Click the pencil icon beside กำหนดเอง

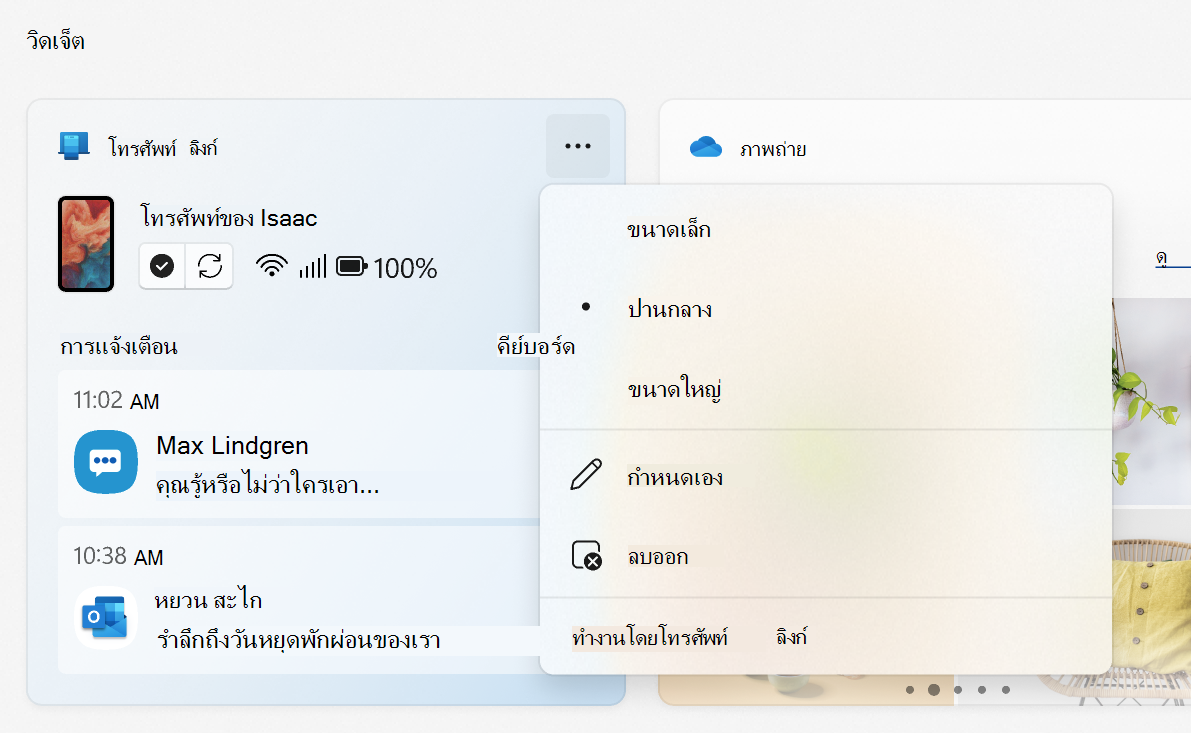[x=586, y=475]
